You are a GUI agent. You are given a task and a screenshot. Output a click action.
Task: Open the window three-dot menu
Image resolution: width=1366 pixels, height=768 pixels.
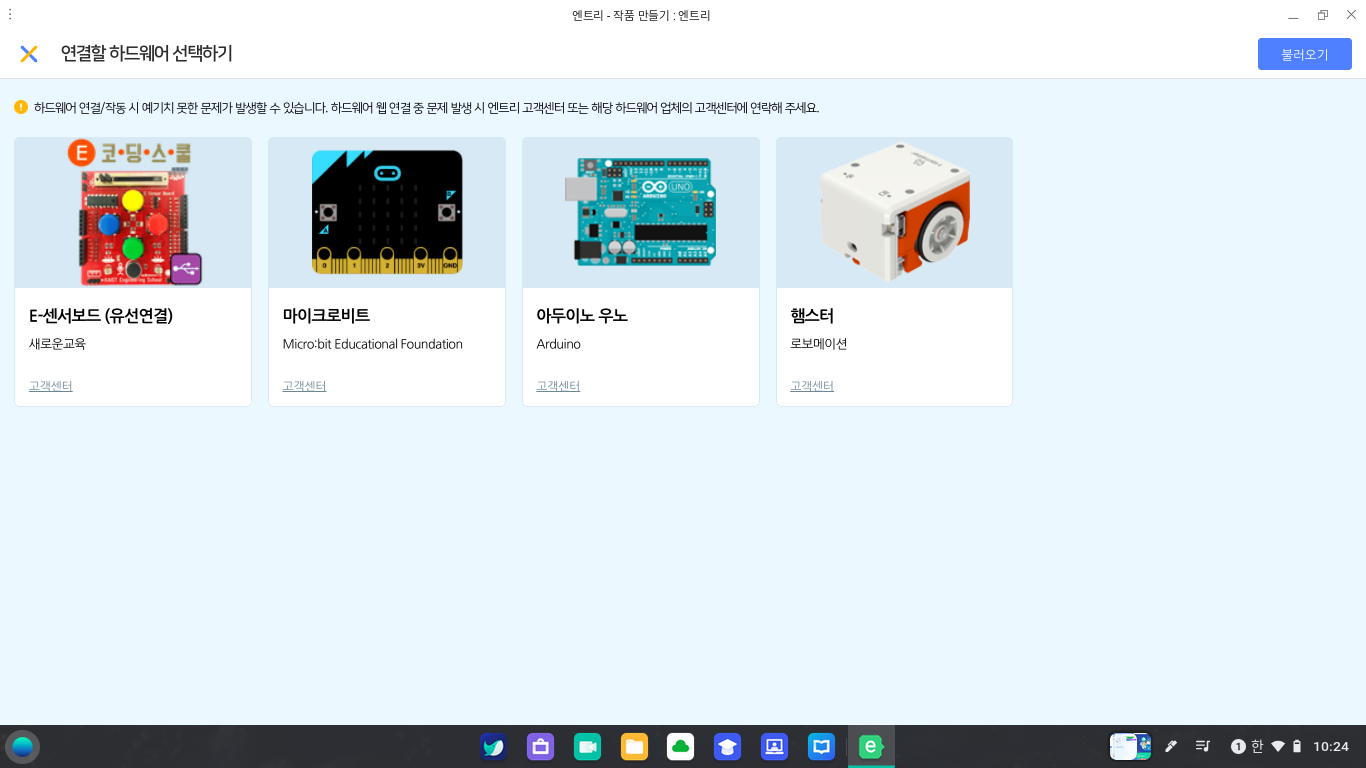10,15
